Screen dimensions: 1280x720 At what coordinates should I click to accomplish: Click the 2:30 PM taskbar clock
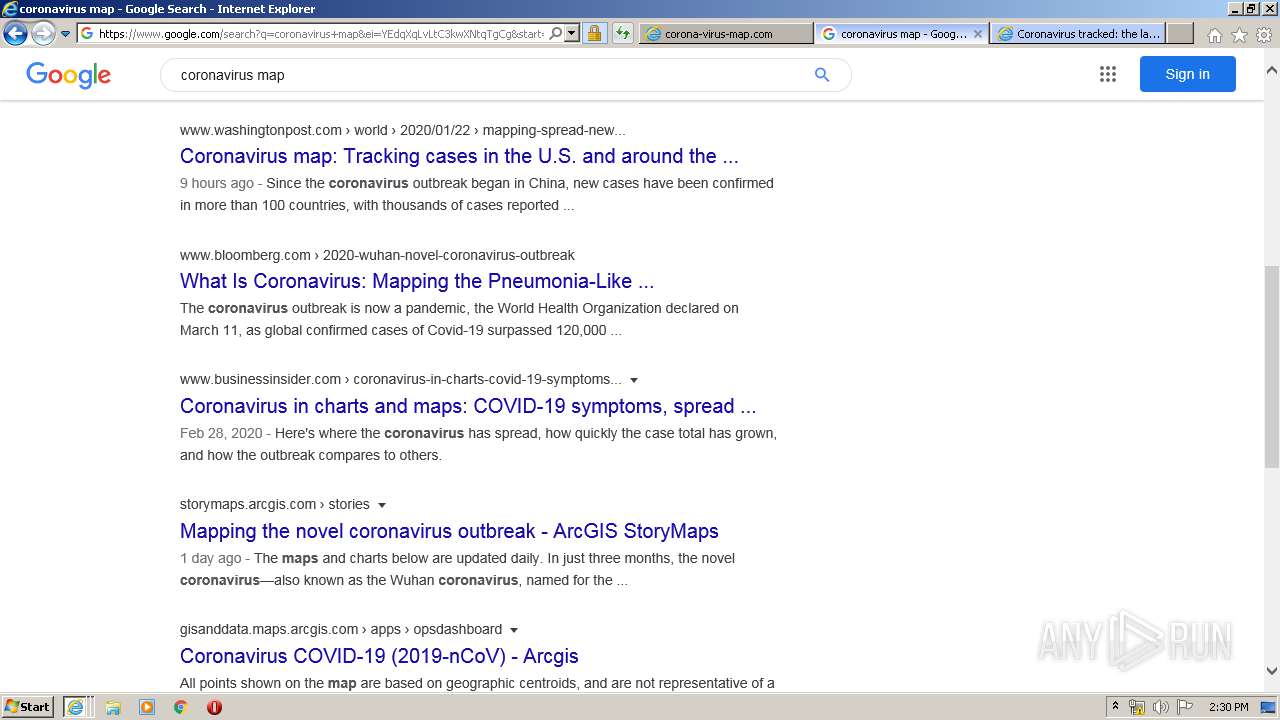(x=1228, y=707)
